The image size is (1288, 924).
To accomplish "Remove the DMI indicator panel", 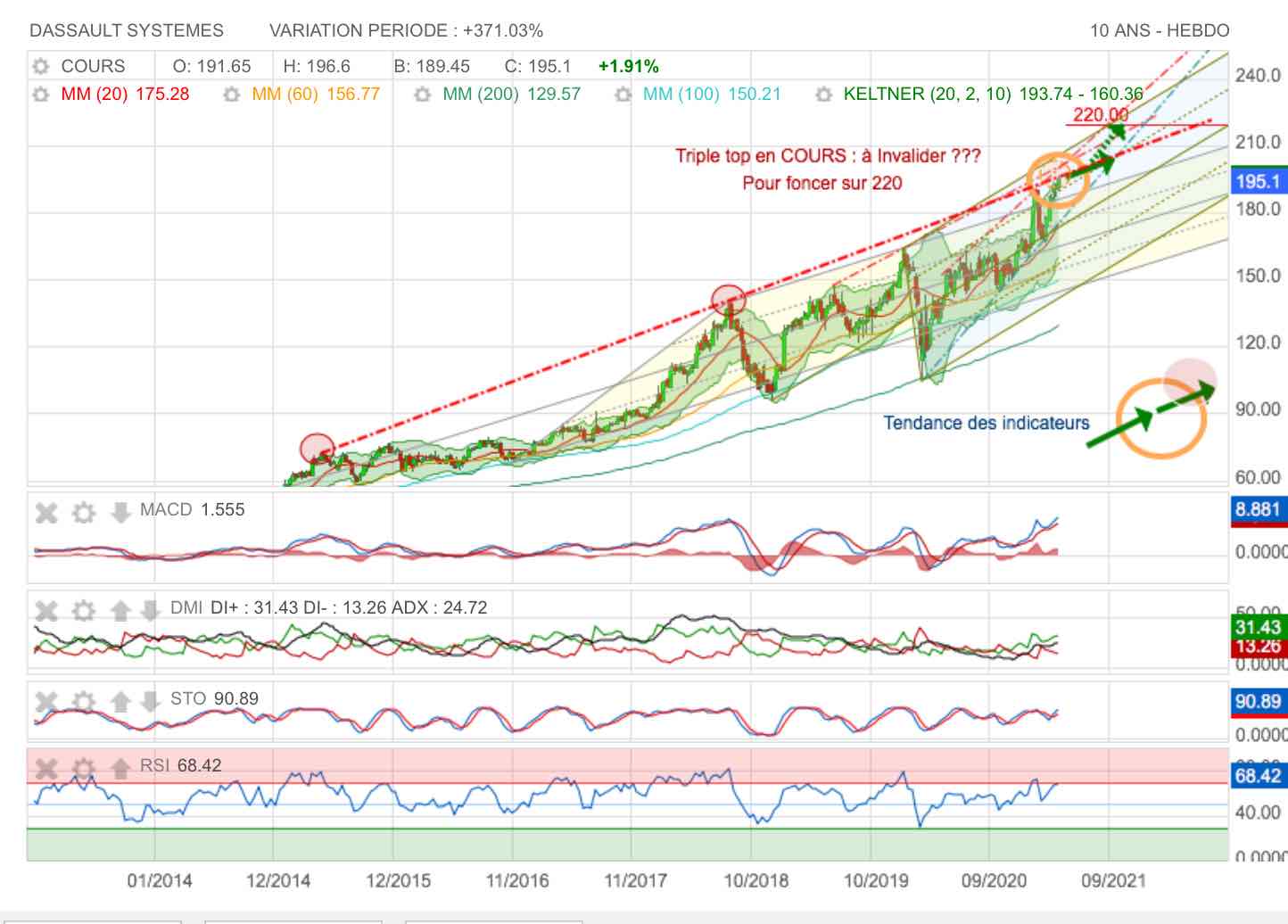I will coord(46,610).
